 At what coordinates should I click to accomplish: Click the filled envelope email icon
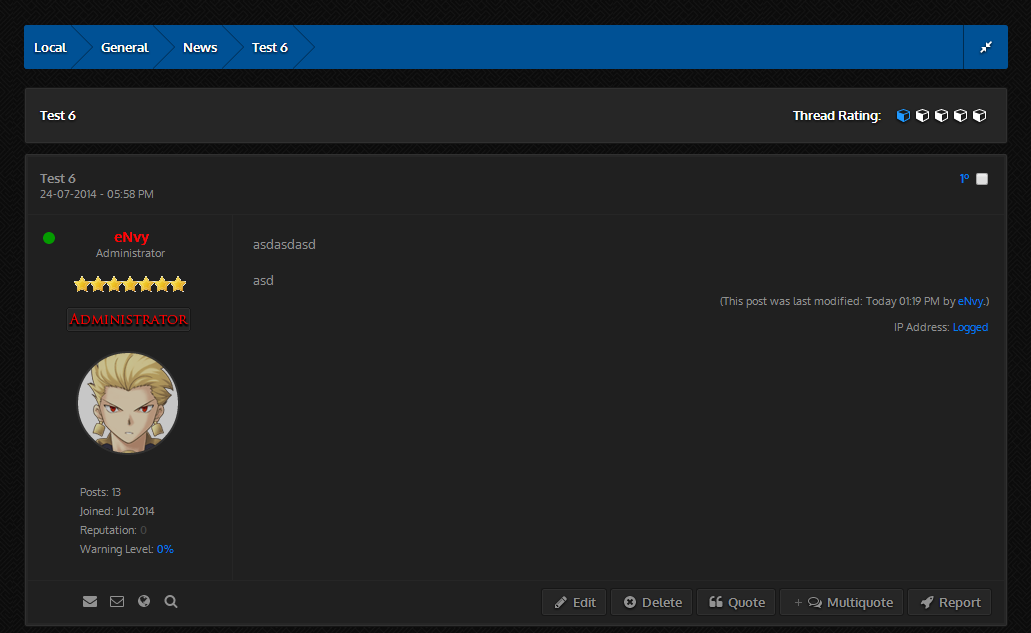coord(90,602)
